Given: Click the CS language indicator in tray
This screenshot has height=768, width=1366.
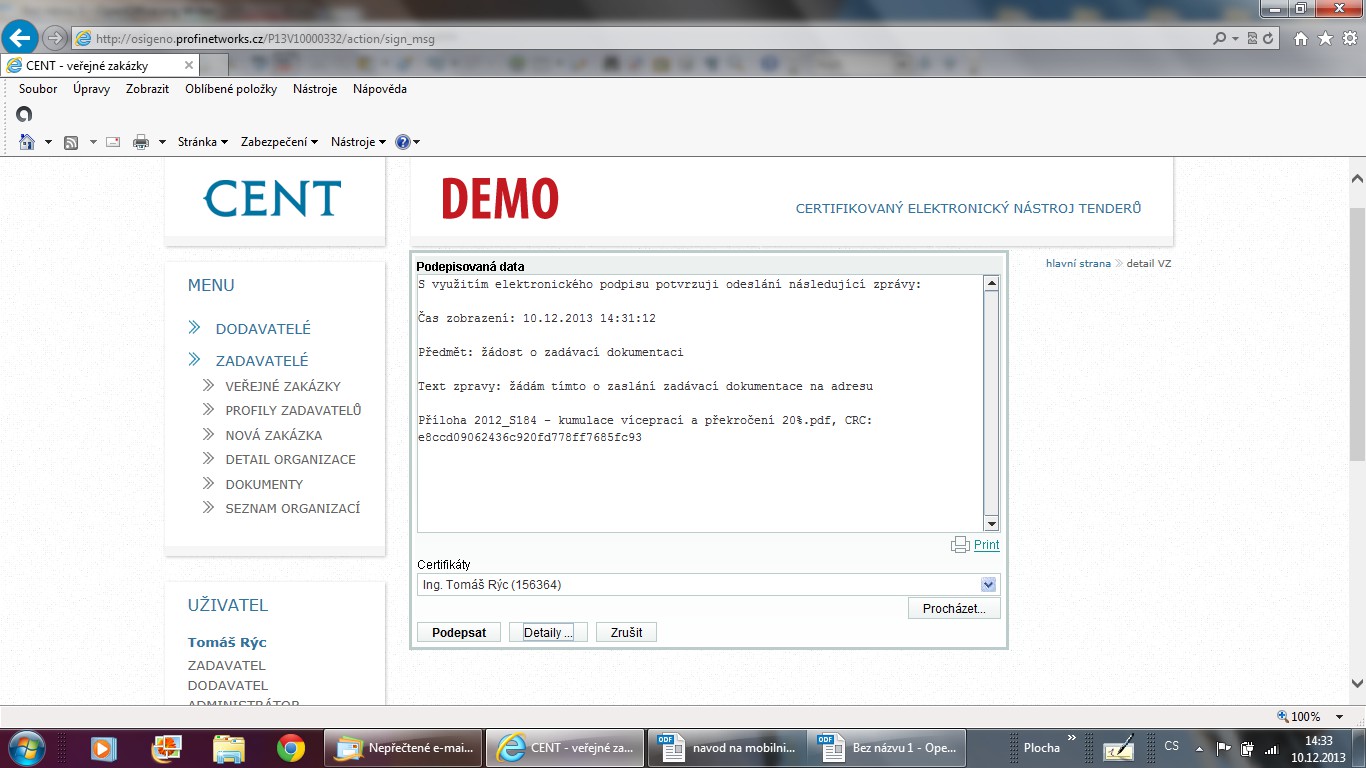Looking at the screenshot, I should click(x=1171, y=746).
